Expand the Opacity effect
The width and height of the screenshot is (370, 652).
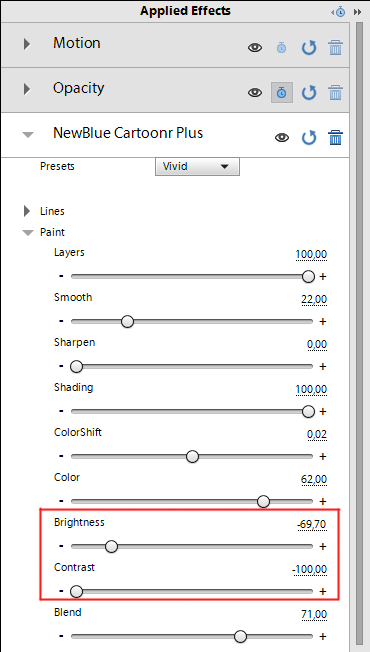pos(27,89)
